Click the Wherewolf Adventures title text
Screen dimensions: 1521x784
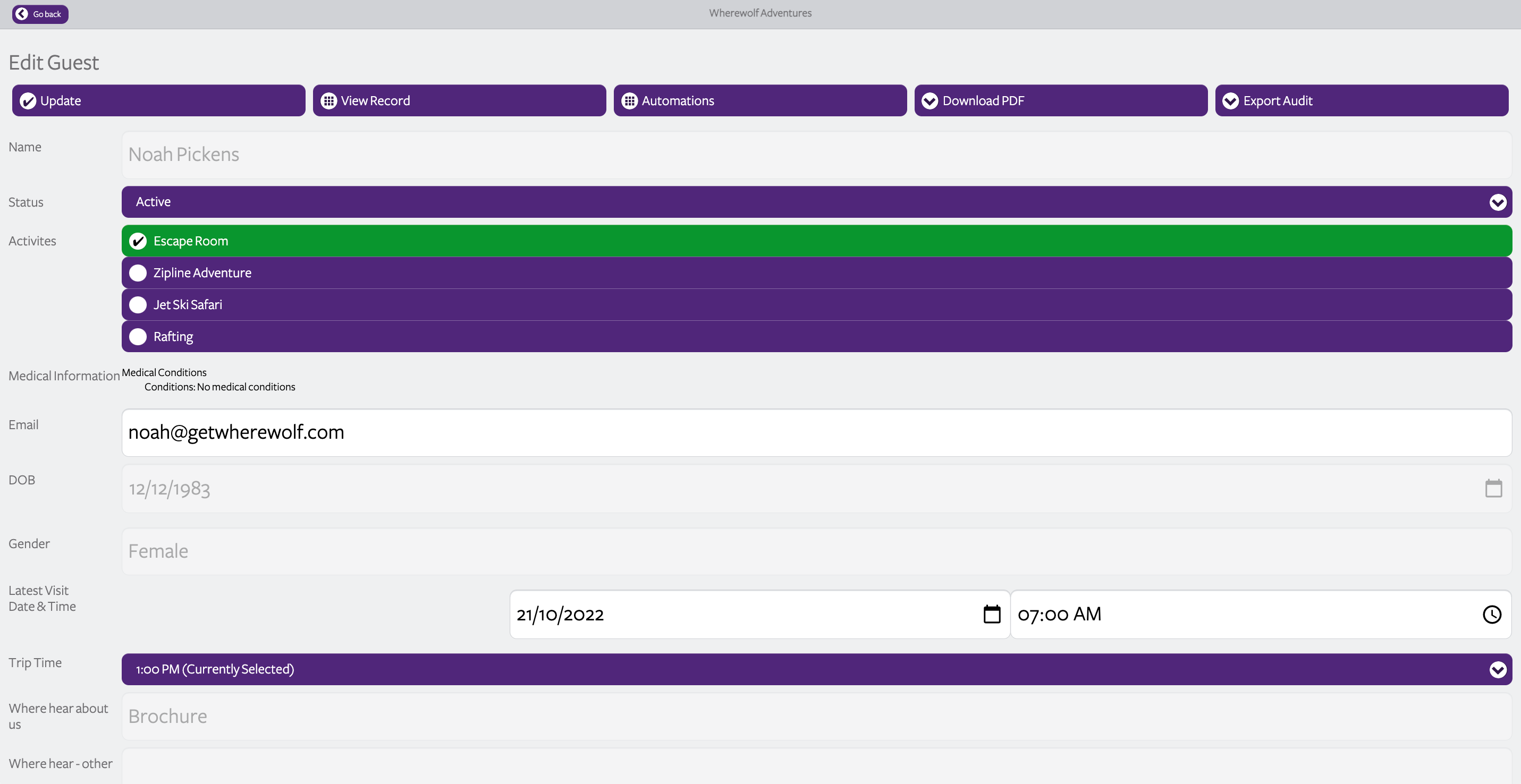pos(760,13)
